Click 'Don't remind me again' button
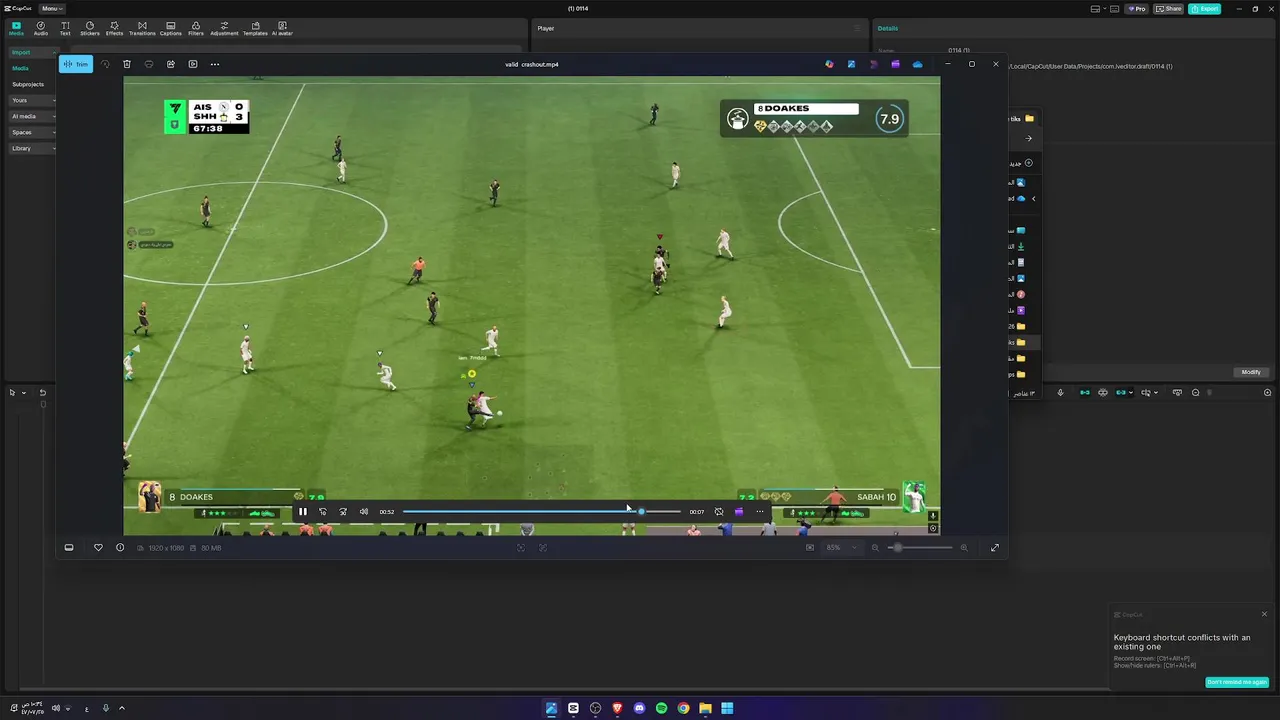The height and width of the screenshot is (720, 1280). pyautogui.click(x=1237, y=682)
